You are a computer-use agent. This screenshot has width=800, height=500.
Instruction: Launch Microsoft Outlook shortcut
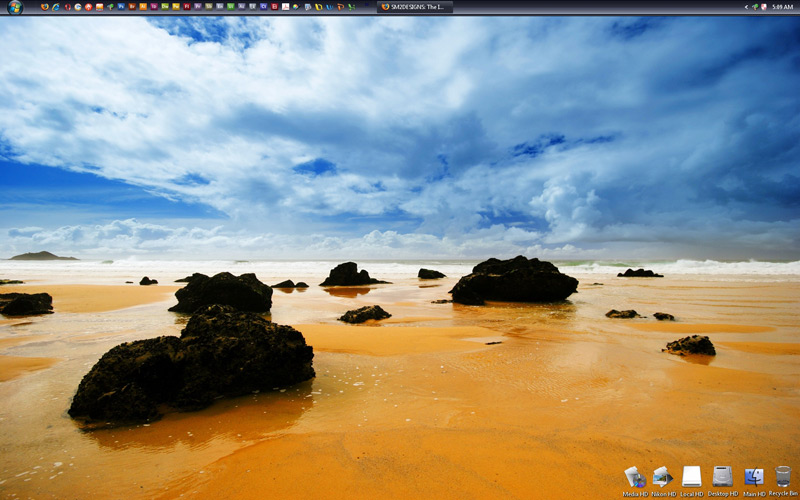tap(319, 7)
